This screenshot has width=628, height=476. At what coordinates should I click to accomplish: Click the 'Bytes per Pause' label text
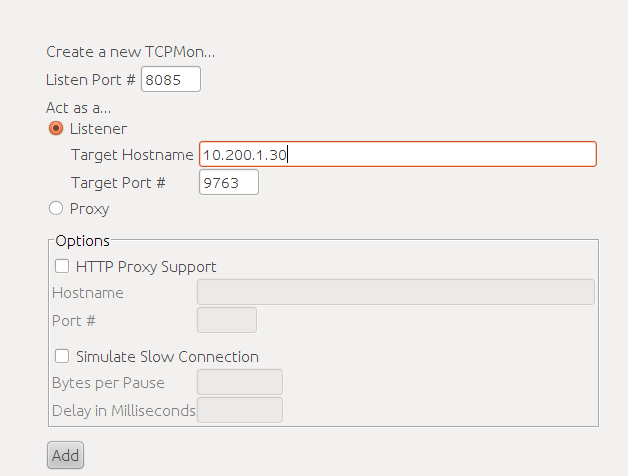click(x=108, y=383)
